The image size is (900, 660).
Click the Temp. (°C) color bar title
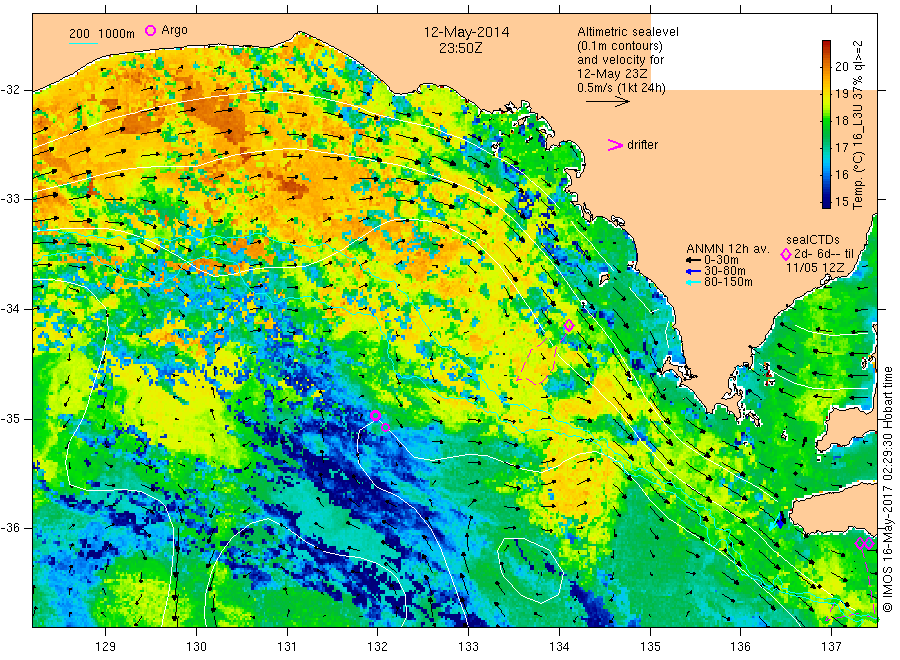tap(858, 124)
